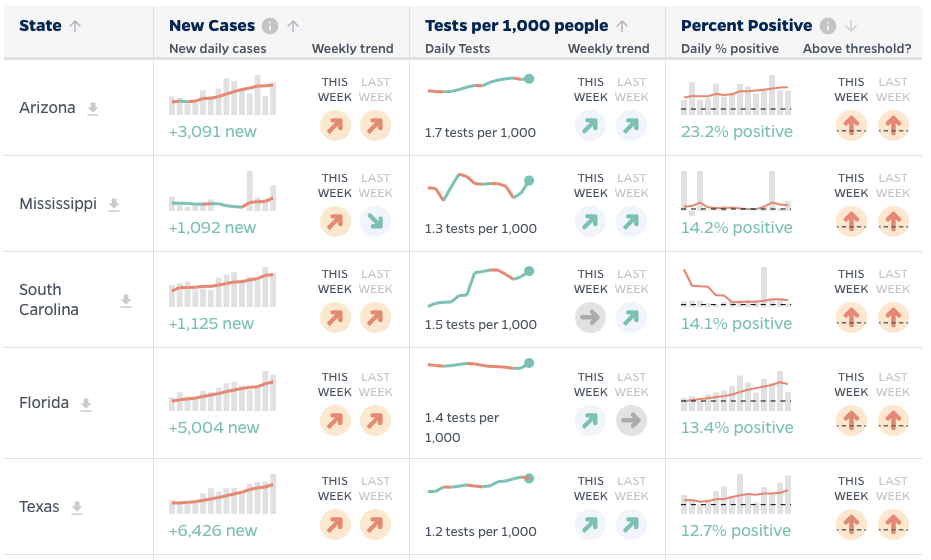The width and height of the screenshot is (931, 560).
Task: Click Arizona's this week above-threshold indicator
Action: (x=851, y=125)
